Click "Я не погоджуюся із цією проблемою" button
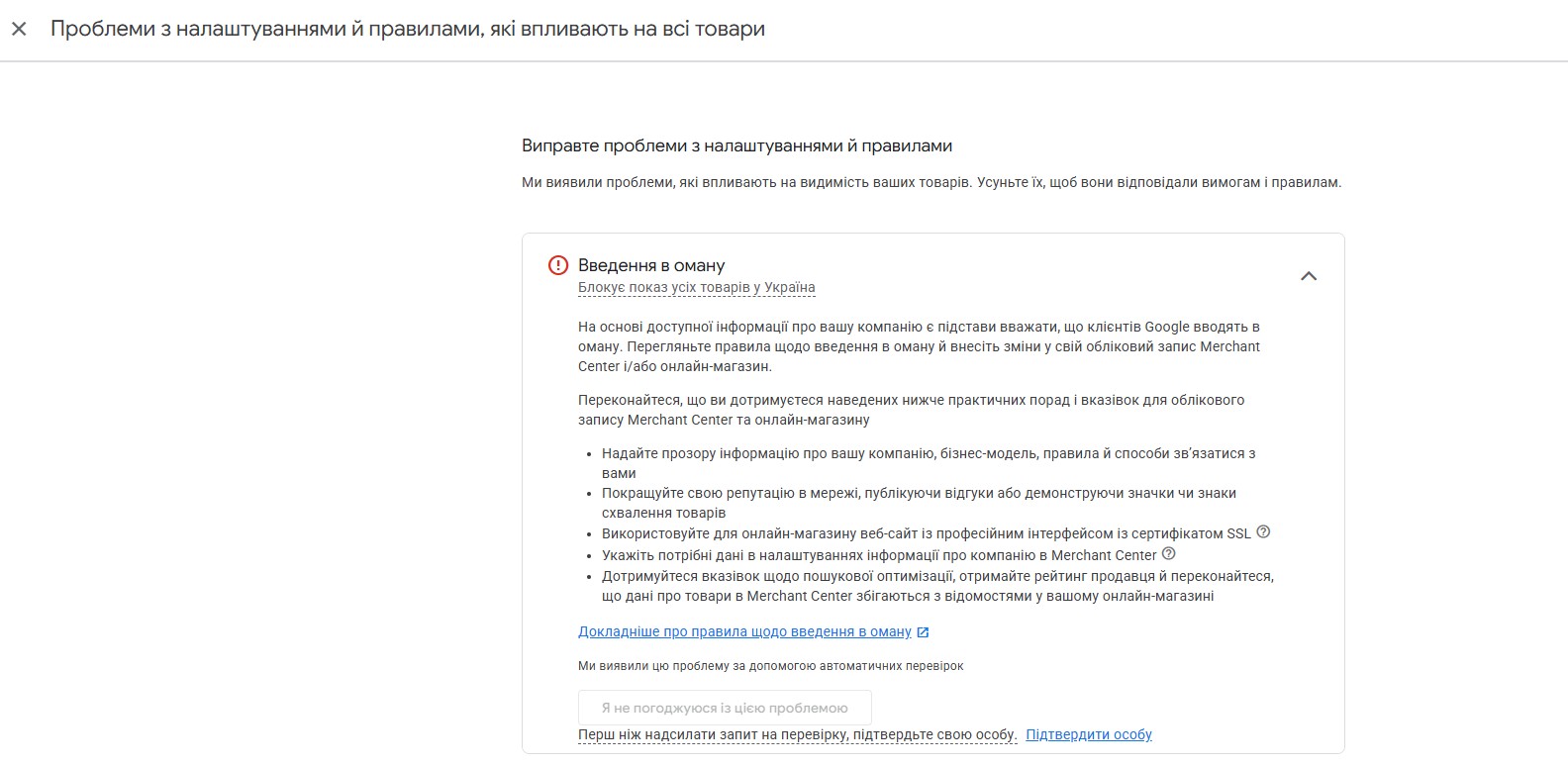 [725, 709]
